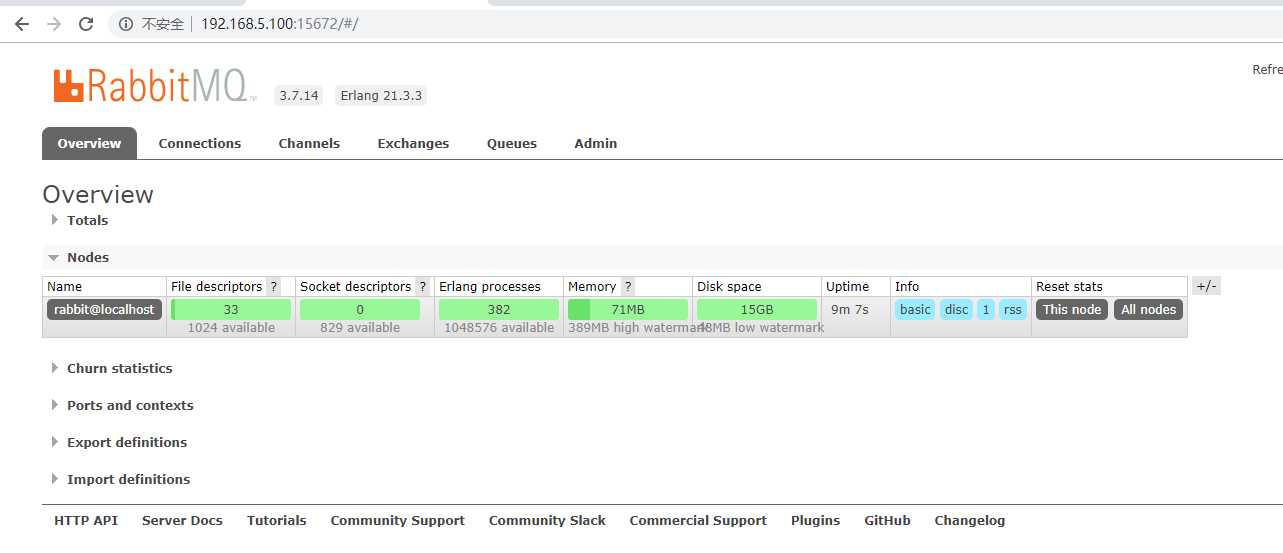Open the Overview tab
Image resolution: width=1283 pixels, height=553 pixels.
(89, 143)
